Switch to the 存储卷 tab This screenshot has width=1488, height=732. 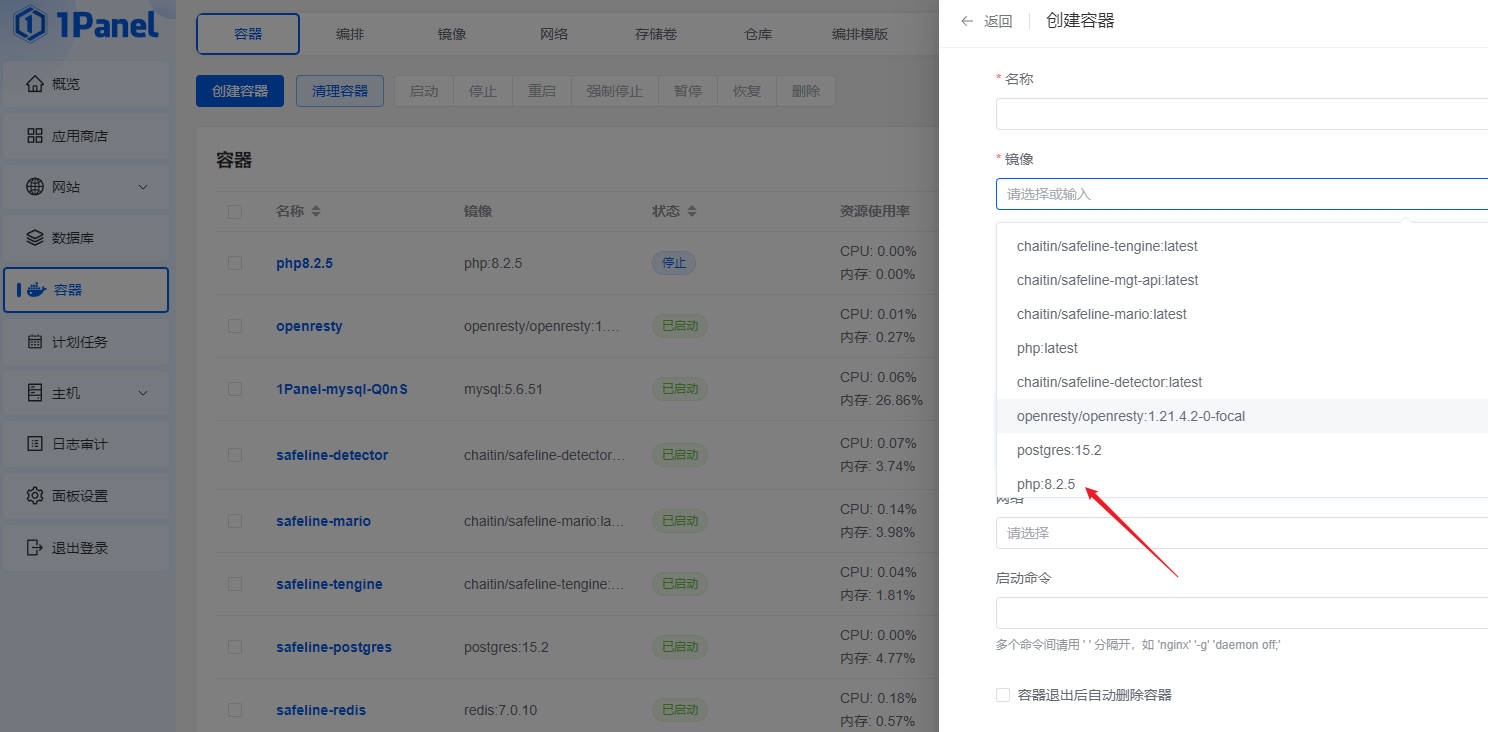(x=656, y=34)
